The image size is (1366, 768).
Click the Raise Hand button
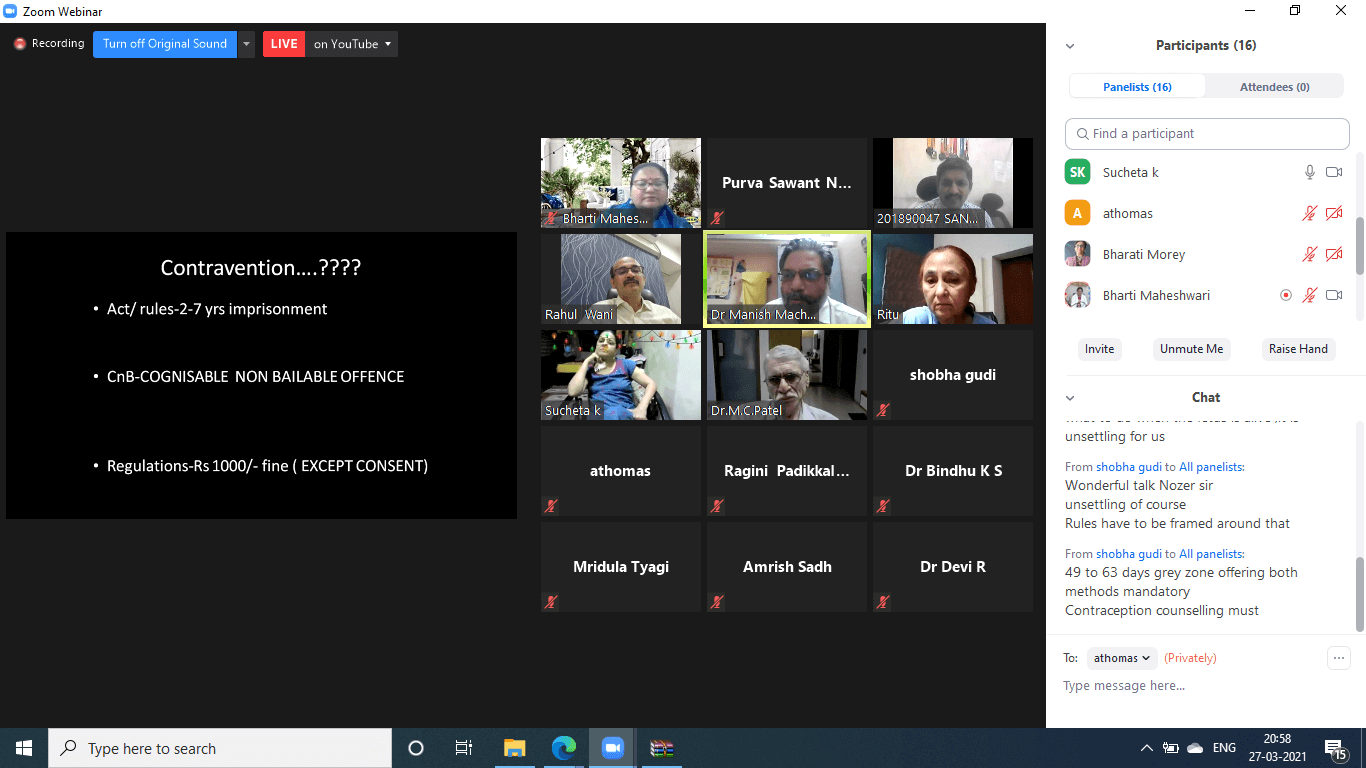[1298, 349]
